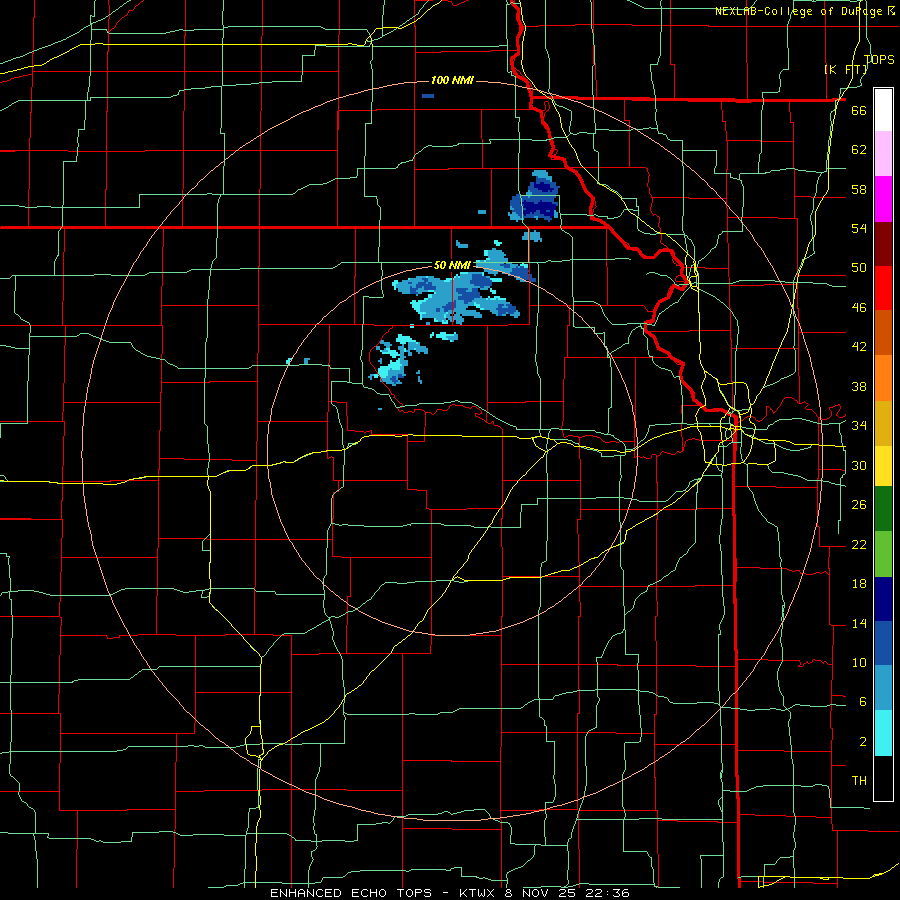This screenshot has width=900, height=900.
Task: Click the legend value 38
Action: (x=859, y=386)
